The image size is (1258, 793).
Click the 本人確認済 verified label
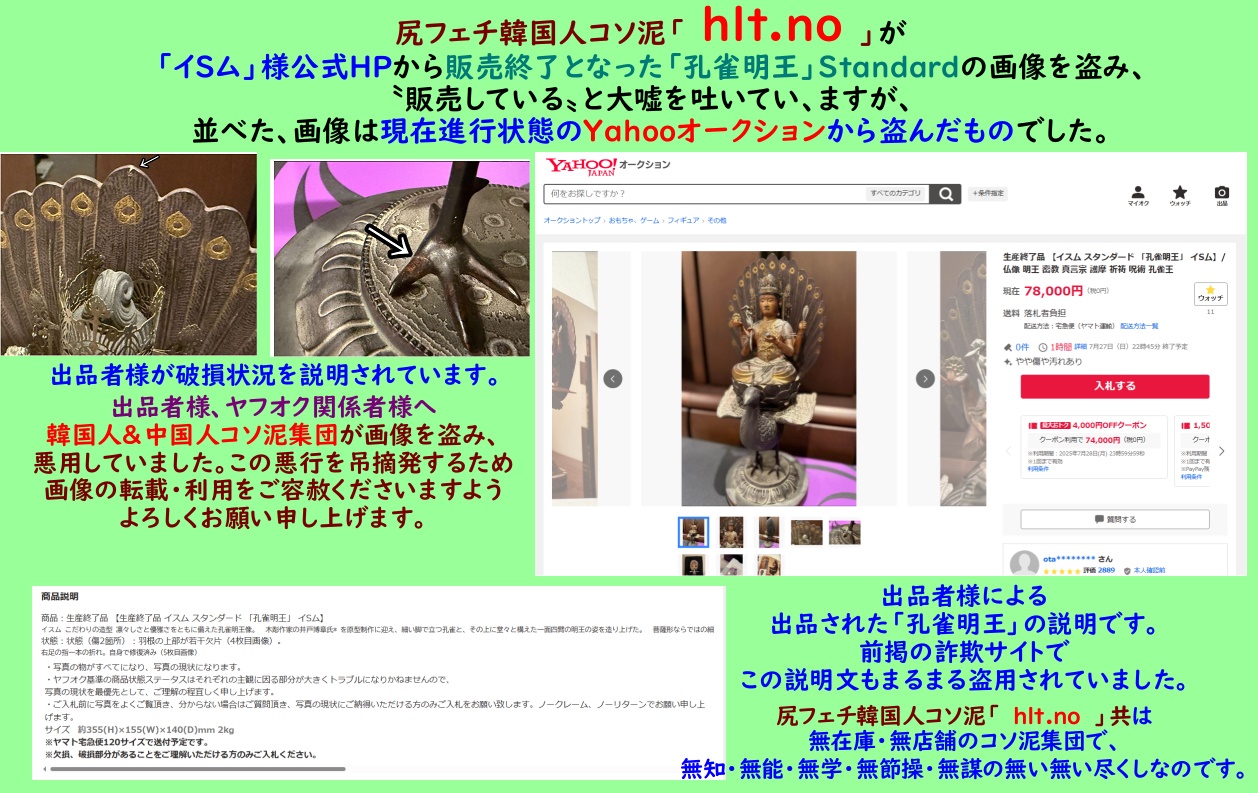1148,571
